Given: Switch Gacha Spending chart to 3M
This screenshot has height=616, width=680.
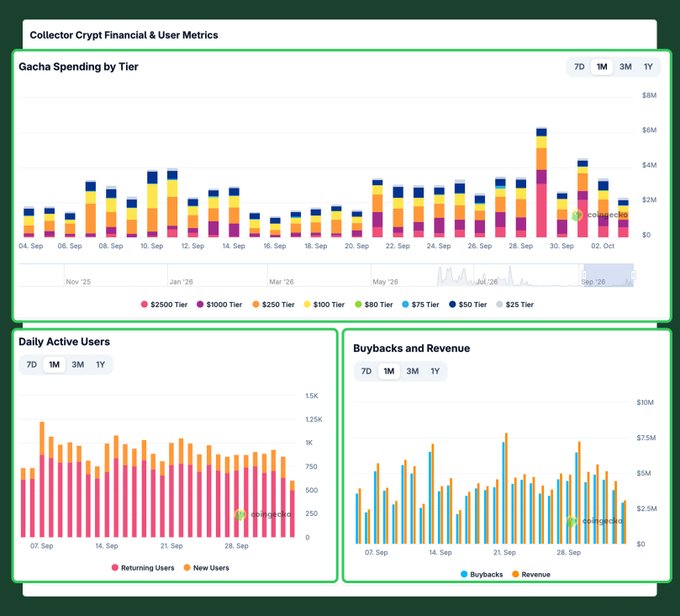Looking at the screenshot, I should click(625, 67).
